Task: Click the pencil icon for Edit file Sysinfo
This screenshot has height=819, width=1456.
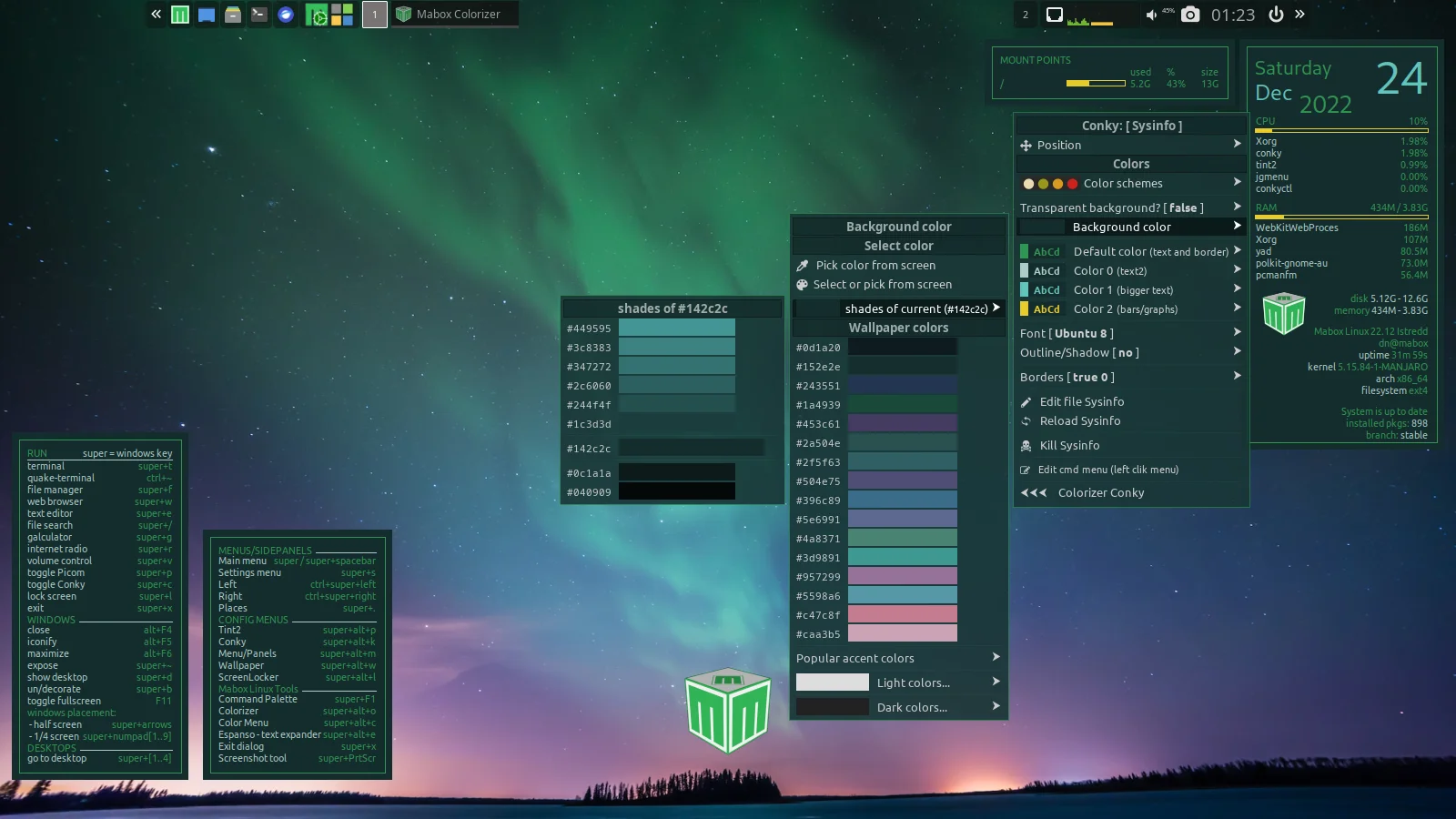Action: tap(1026, 402)
